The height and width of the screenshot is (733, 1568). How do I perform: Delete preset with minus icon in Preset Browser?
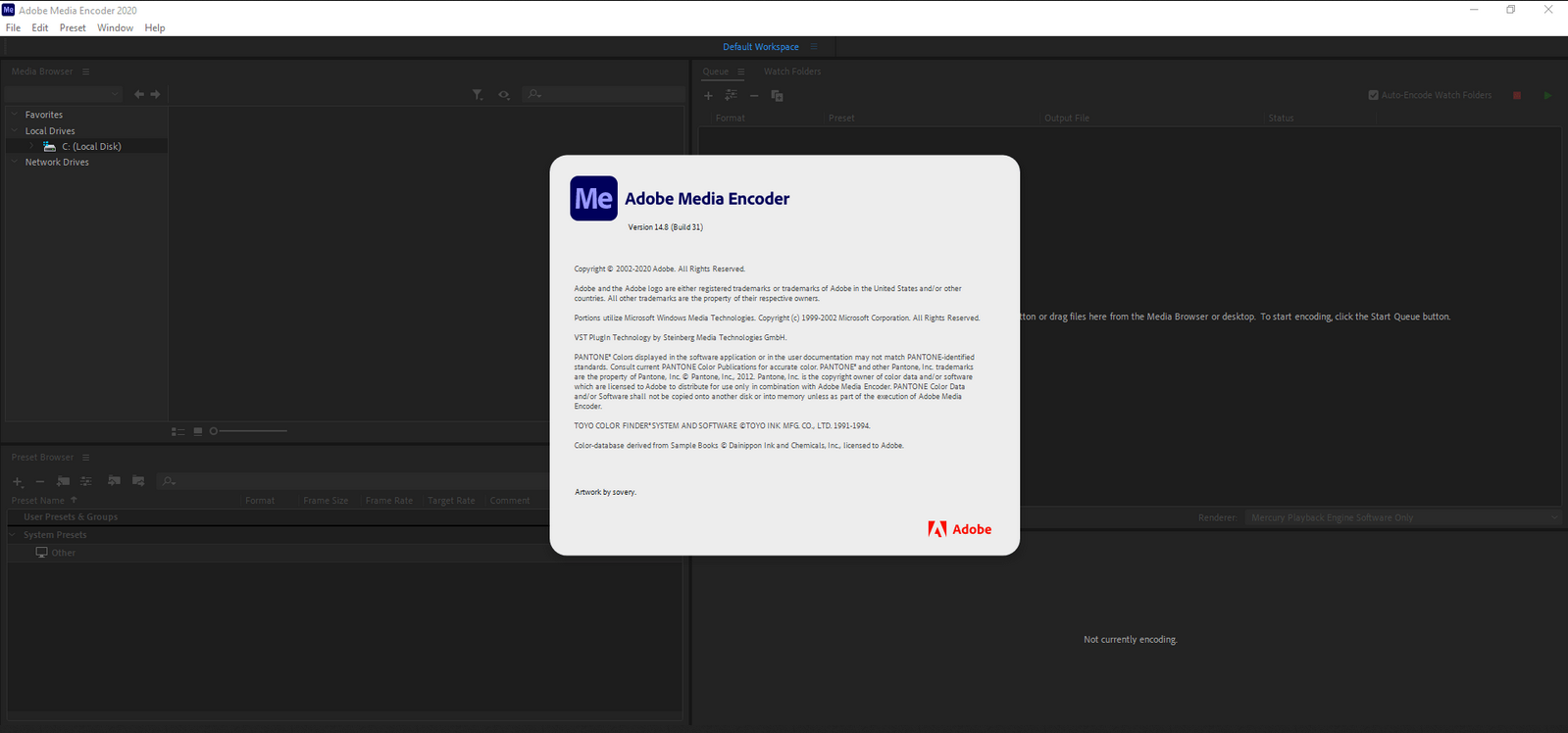(x=40, y=481)
